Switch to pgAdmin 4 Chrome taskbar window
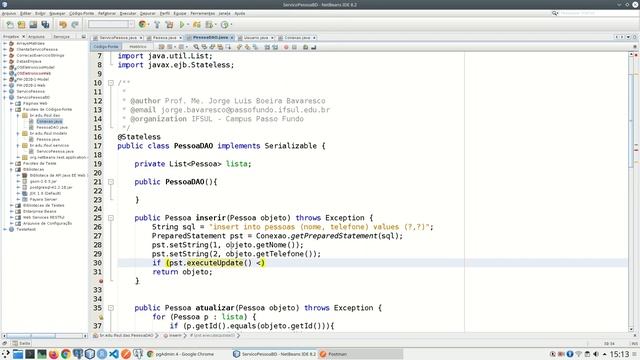This screenshot has height=360, width=640. tap(184, 354)
